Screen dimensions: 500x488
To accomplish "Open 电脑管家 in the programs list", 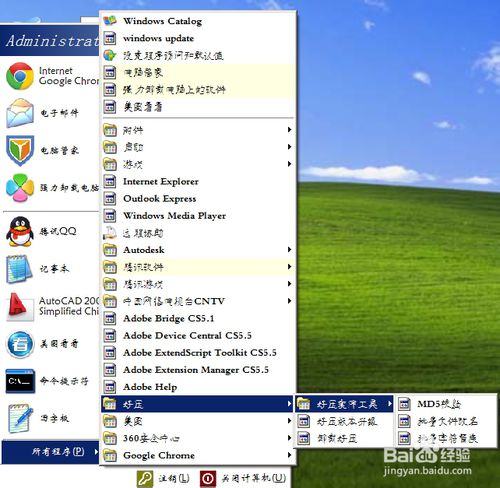I will point(199,73).
